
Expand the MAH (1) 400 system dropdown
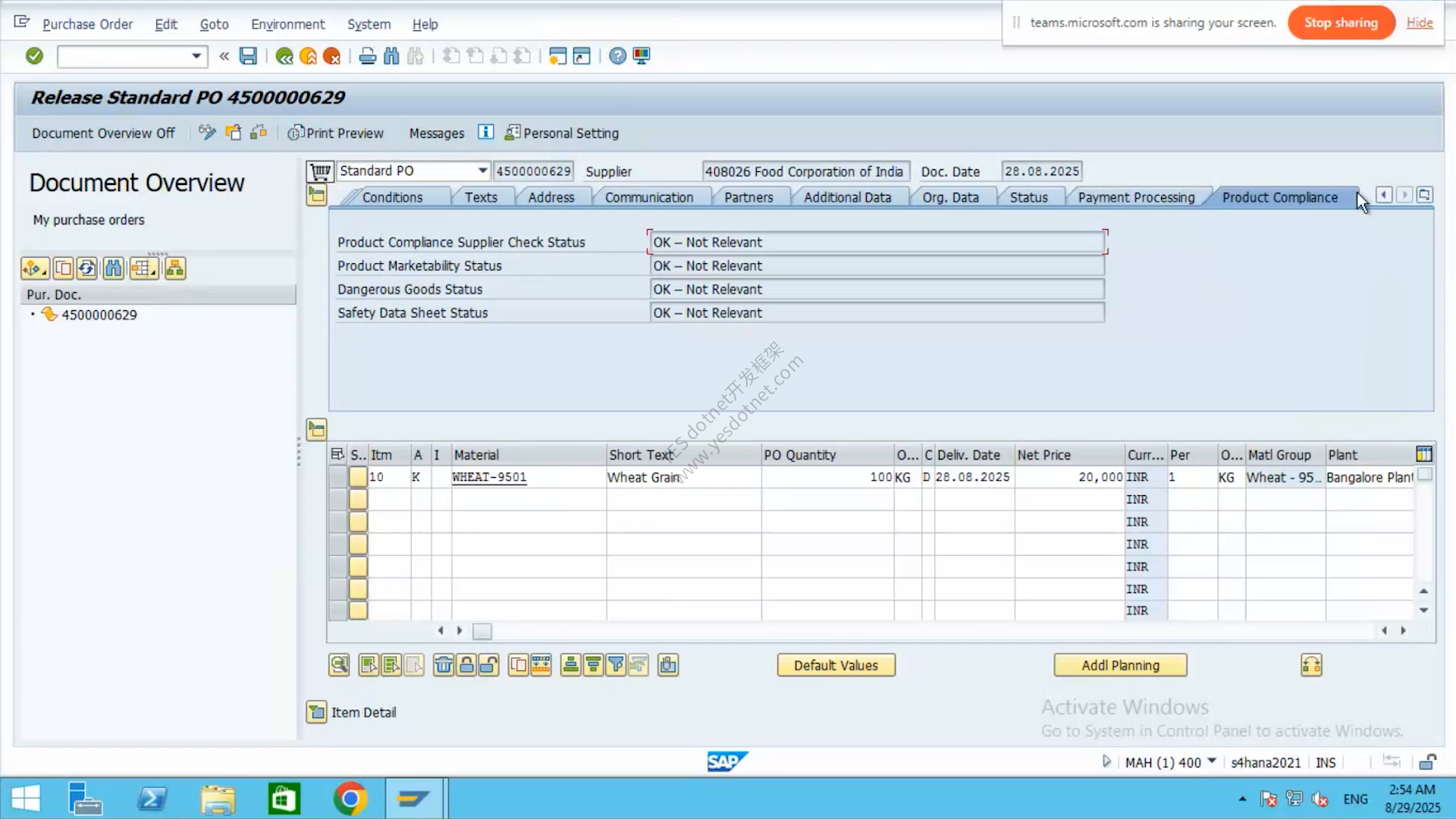tap(1211, 761)
